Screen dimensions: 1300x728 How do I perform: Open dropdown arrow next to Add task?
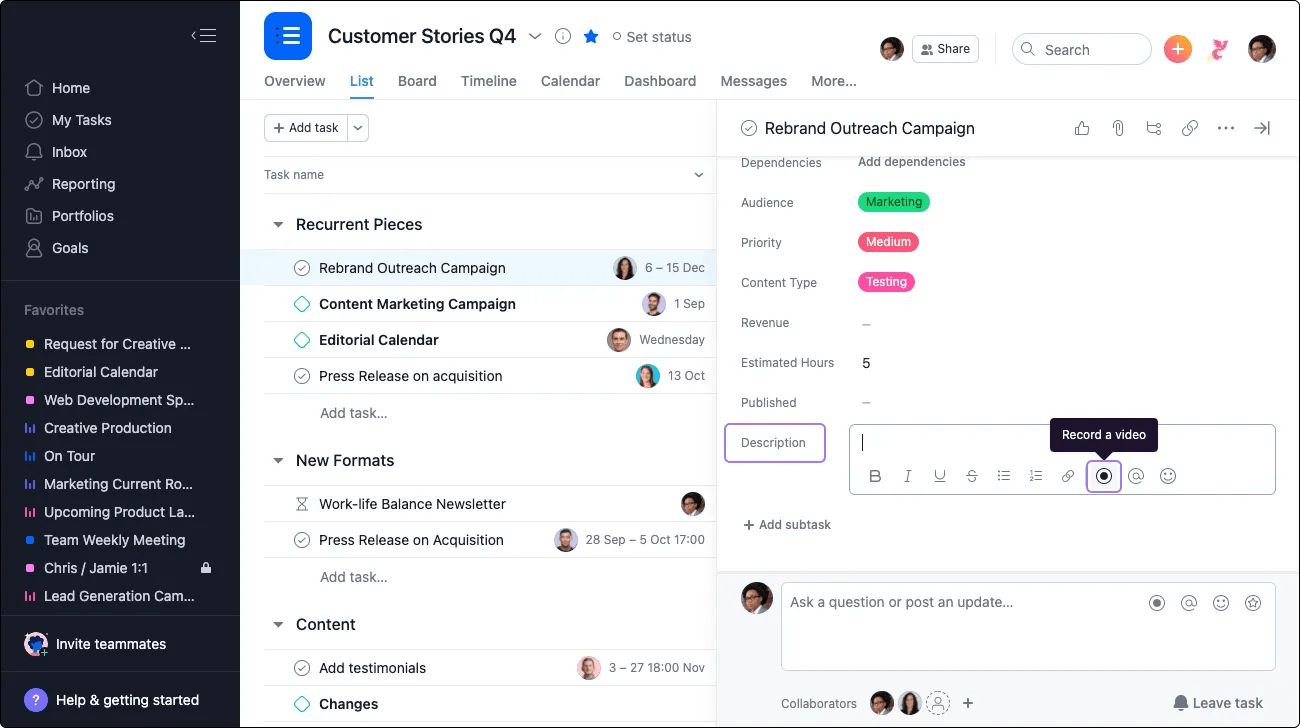tap(359, 128)
